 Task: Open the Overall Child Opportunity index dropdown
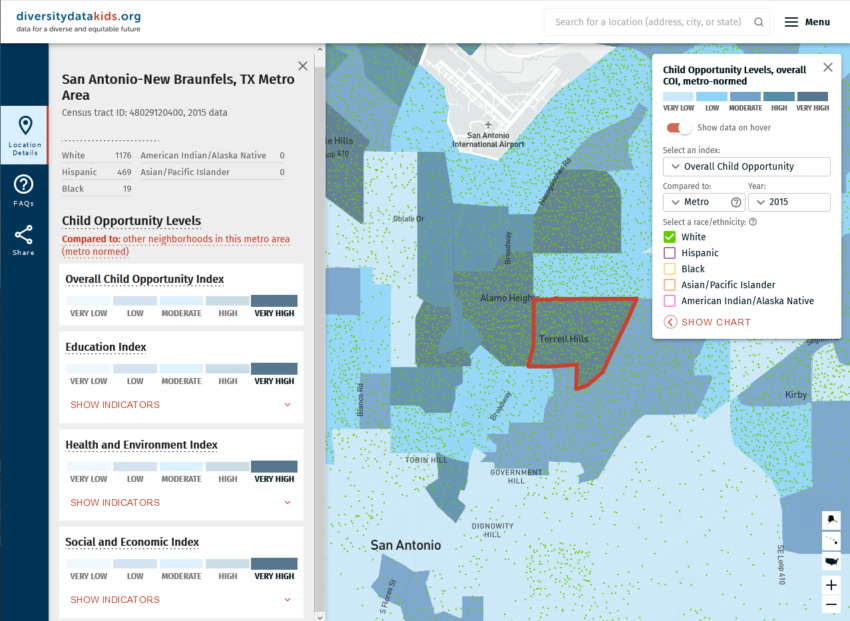(746, 166)
